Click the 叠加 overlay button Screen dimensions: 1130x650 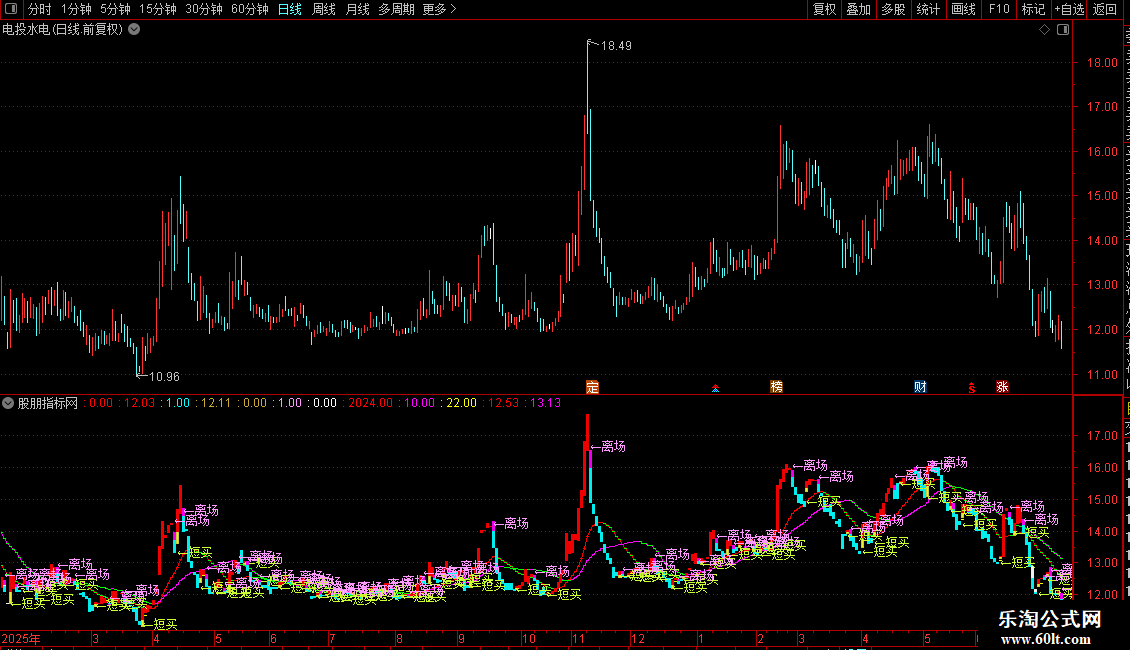pyautogui.click(x=858, y=9)
